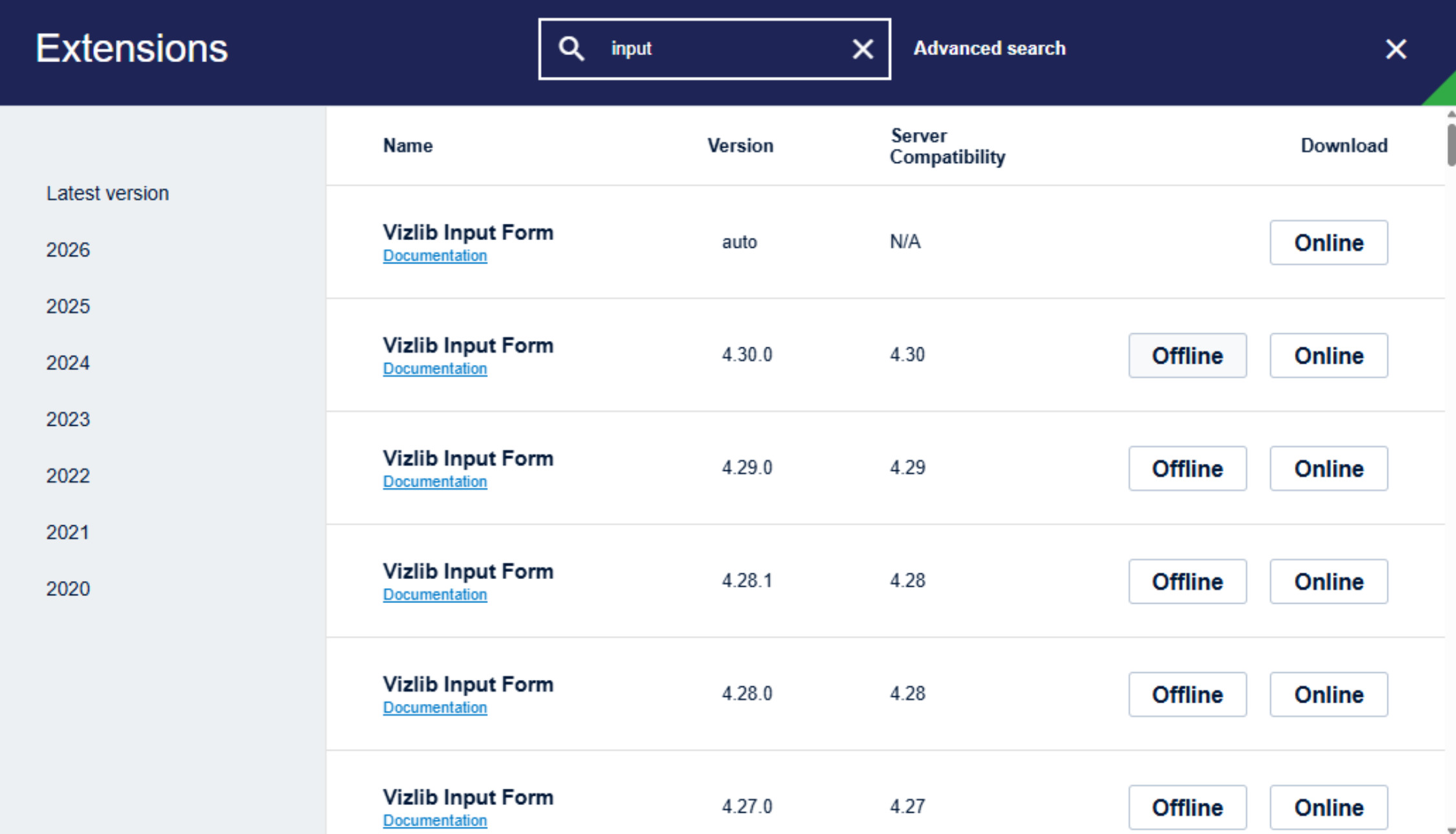Download version 4.27.0 Offline
This screenshot has height=834, width=1456.
tap(1187, 807)
